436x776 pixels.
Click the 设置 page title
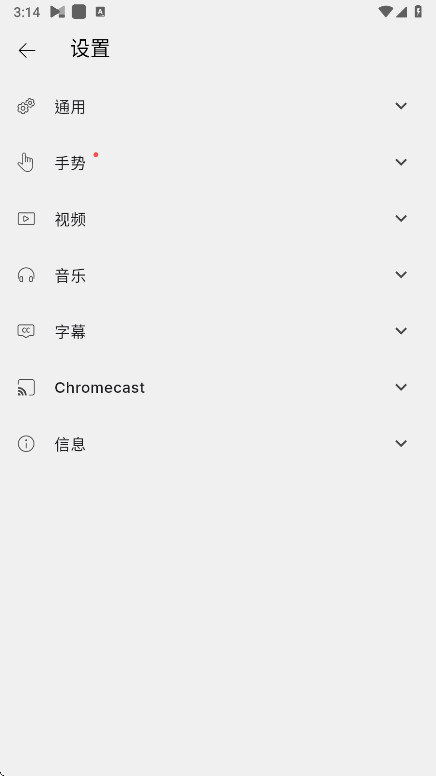coord(90,49)
